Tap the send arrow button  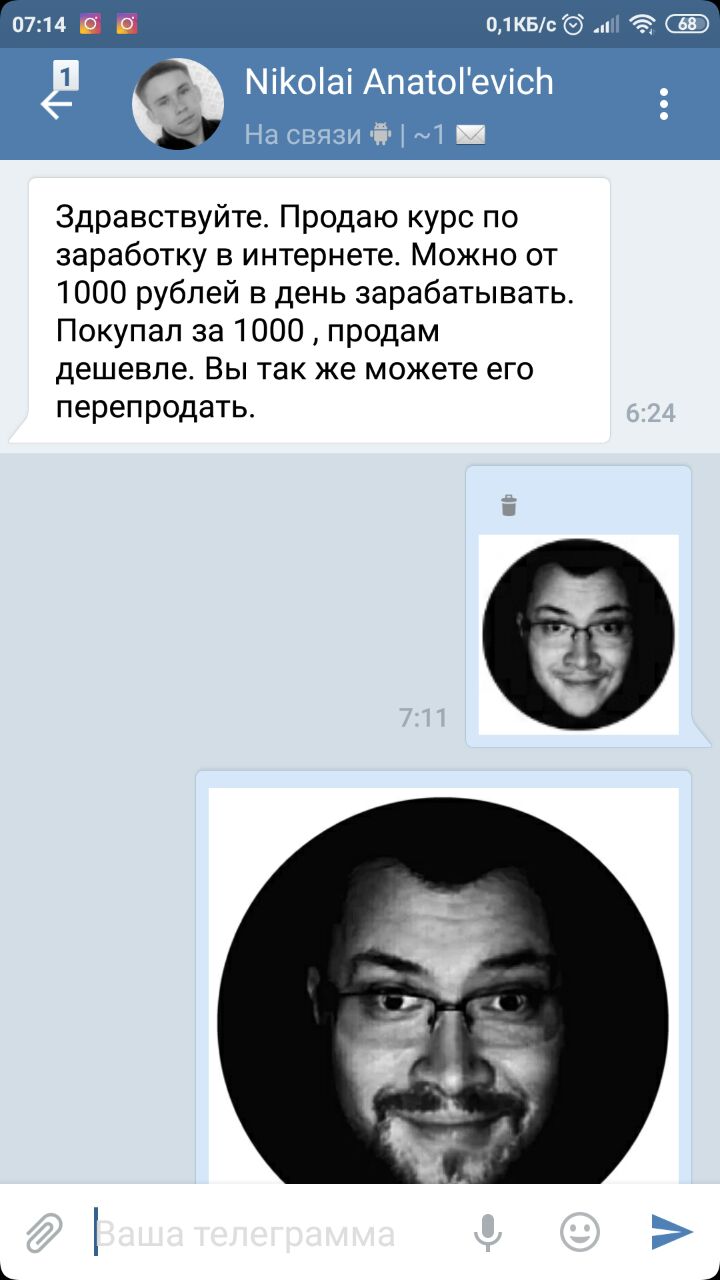pos(672,1232)
